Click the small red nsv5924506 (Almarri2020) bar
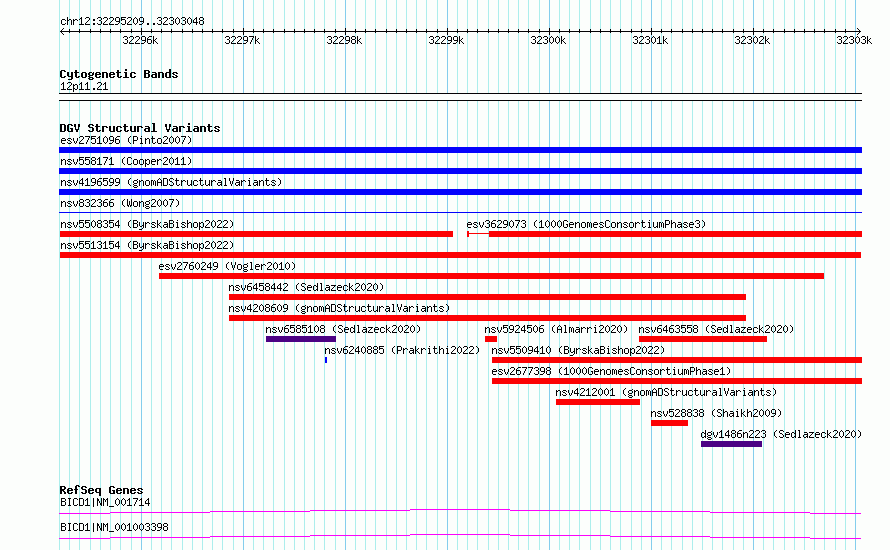This screenshot has height=550, width=890. (x=491, y=339)
